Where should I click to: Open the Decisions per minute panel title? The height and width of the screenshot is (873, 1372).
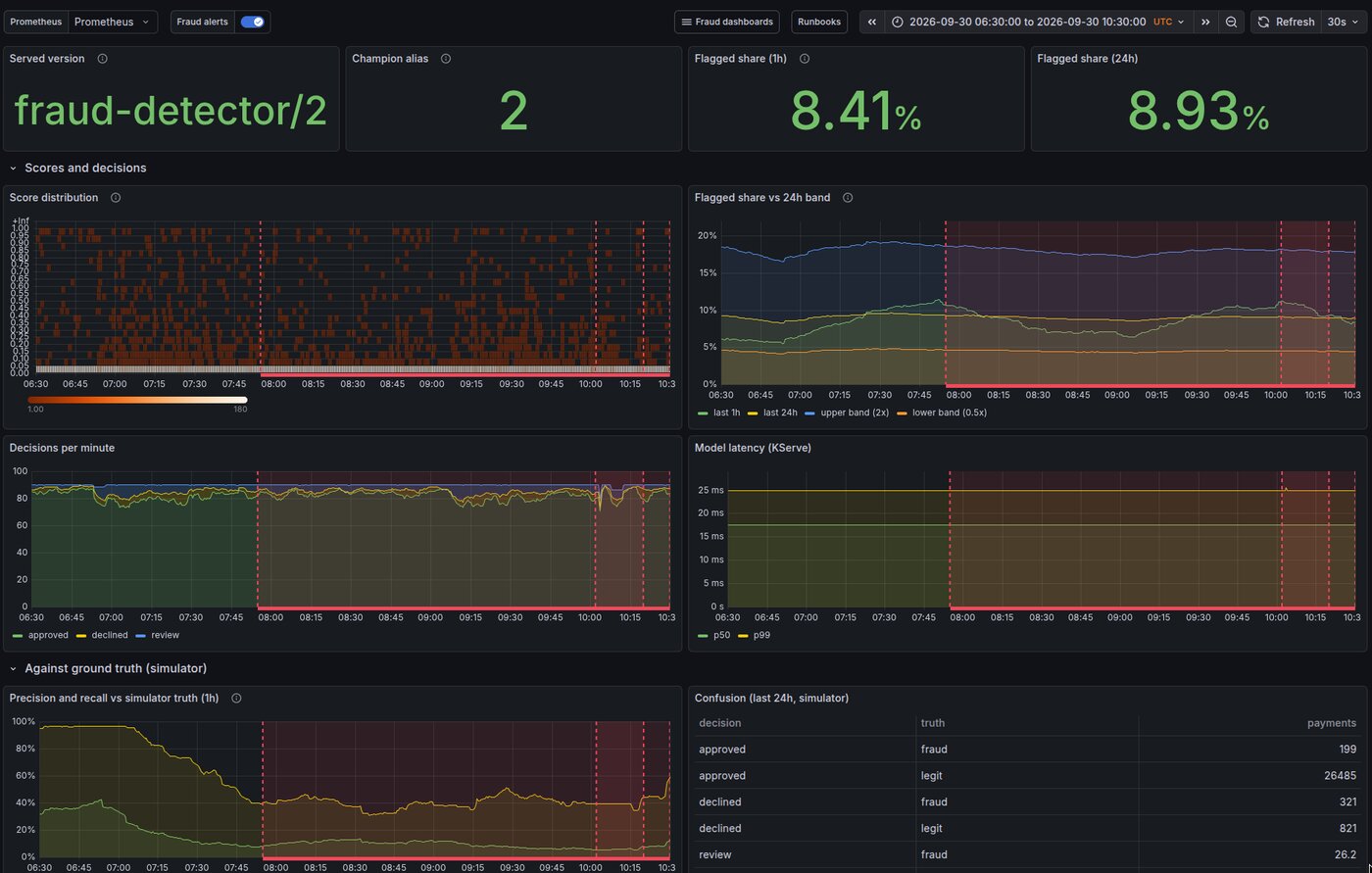[62, 448]
